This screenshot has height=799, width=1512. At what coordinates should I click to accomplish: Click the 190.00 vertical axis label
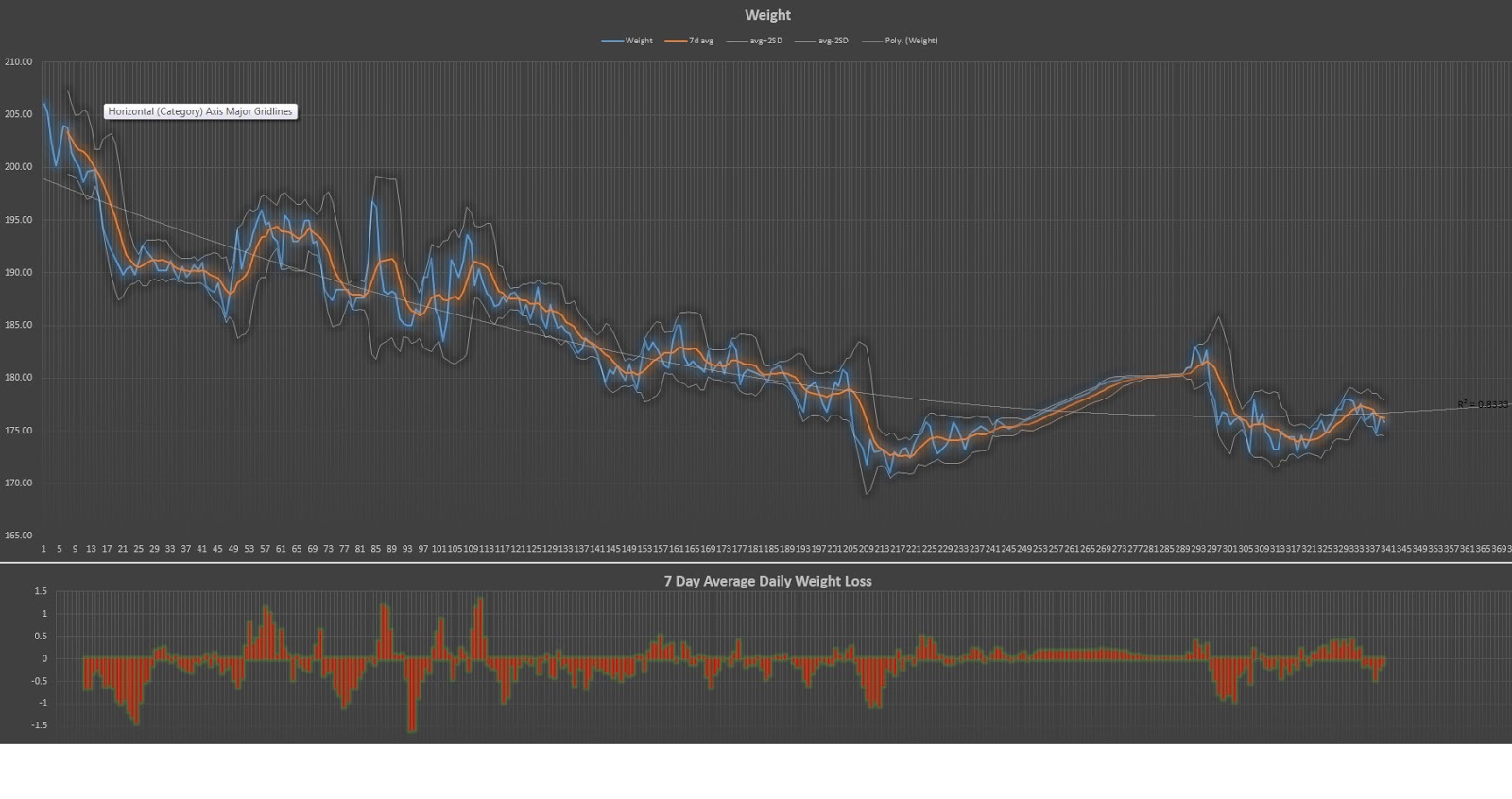pos(19,272)
